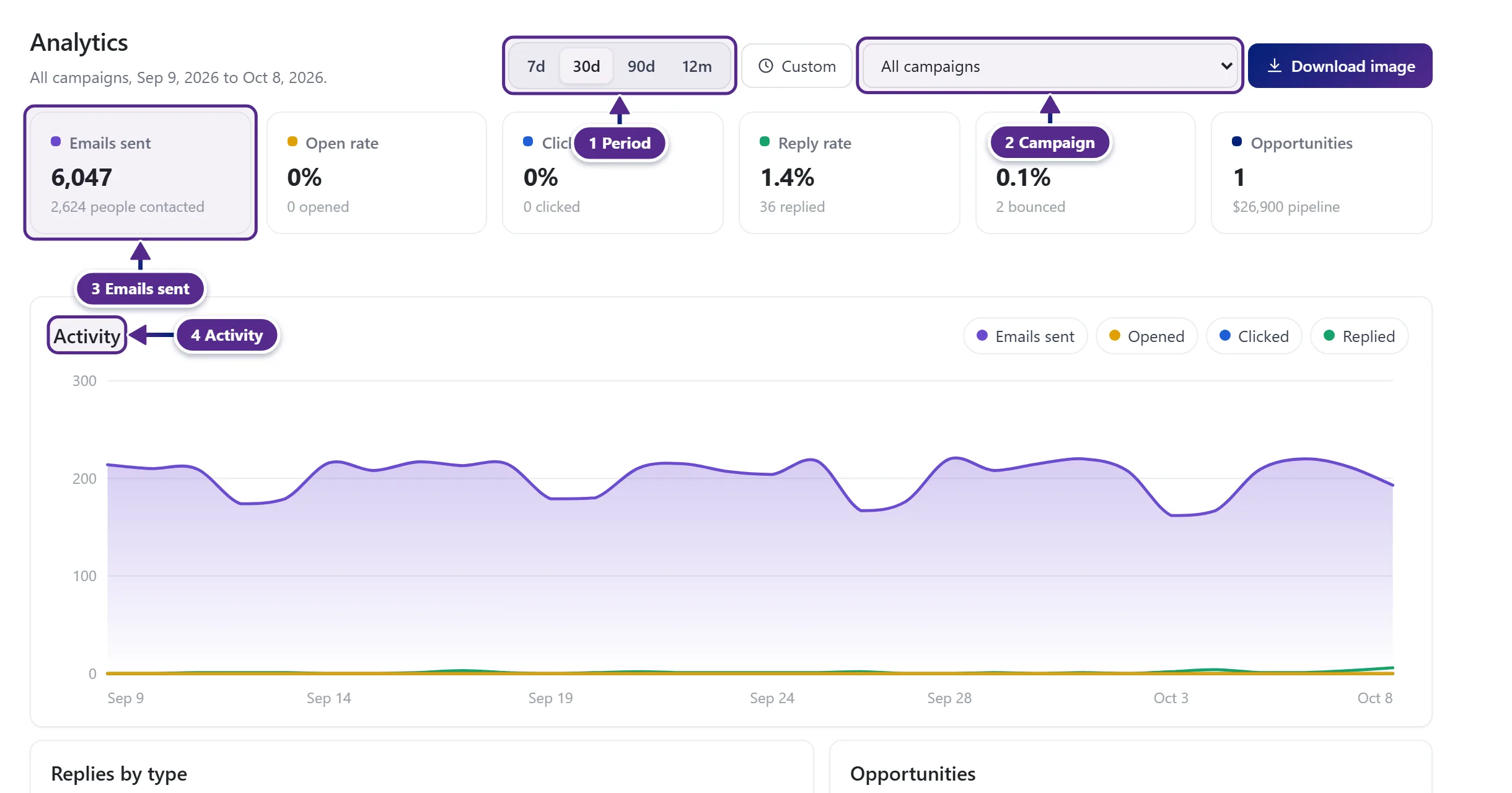The height and width of the screenshot is (793, 1512).
Task: Click the Opportunities section heading at bottom
Action: 913,774
